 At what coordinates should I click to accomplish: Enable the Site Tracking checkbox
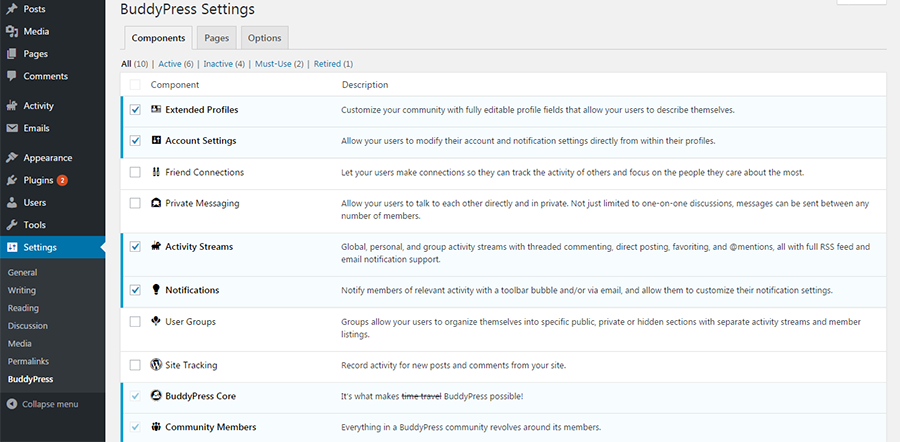tap(135, 365)
